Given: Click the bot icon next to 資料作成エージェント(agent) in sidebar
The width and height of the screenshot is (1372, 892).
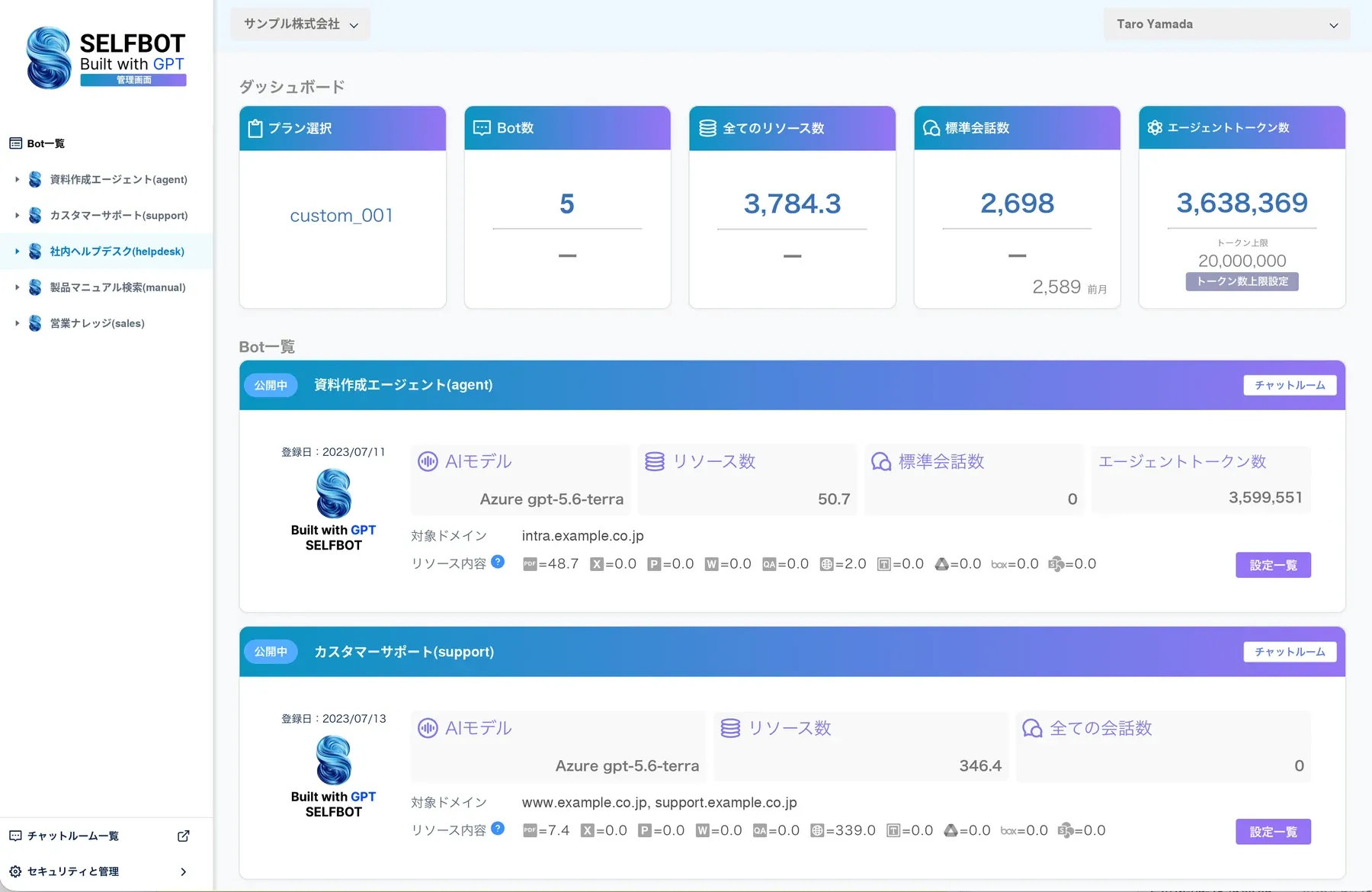Looking at the screenshot, I should (35, 179).
